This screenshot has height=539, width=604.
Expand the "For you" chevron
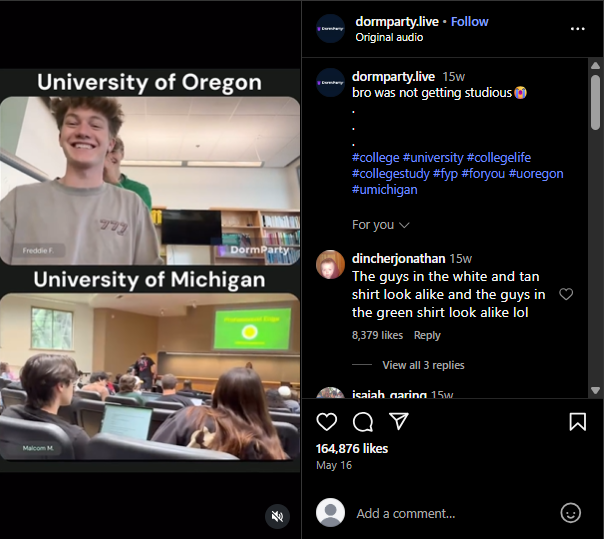[404, 225]
